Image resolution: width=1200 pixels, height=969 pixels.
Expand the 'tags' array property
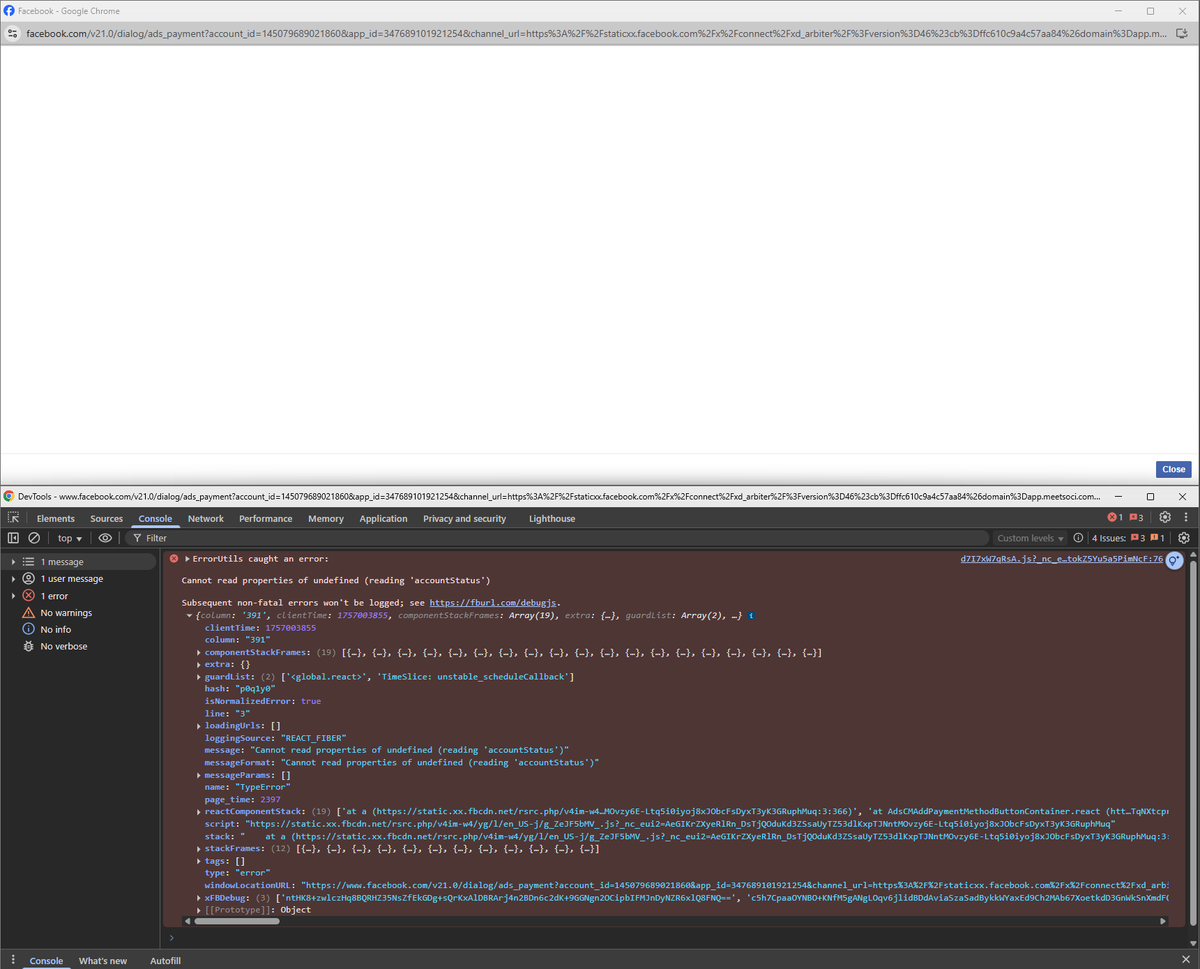(199, 860)
